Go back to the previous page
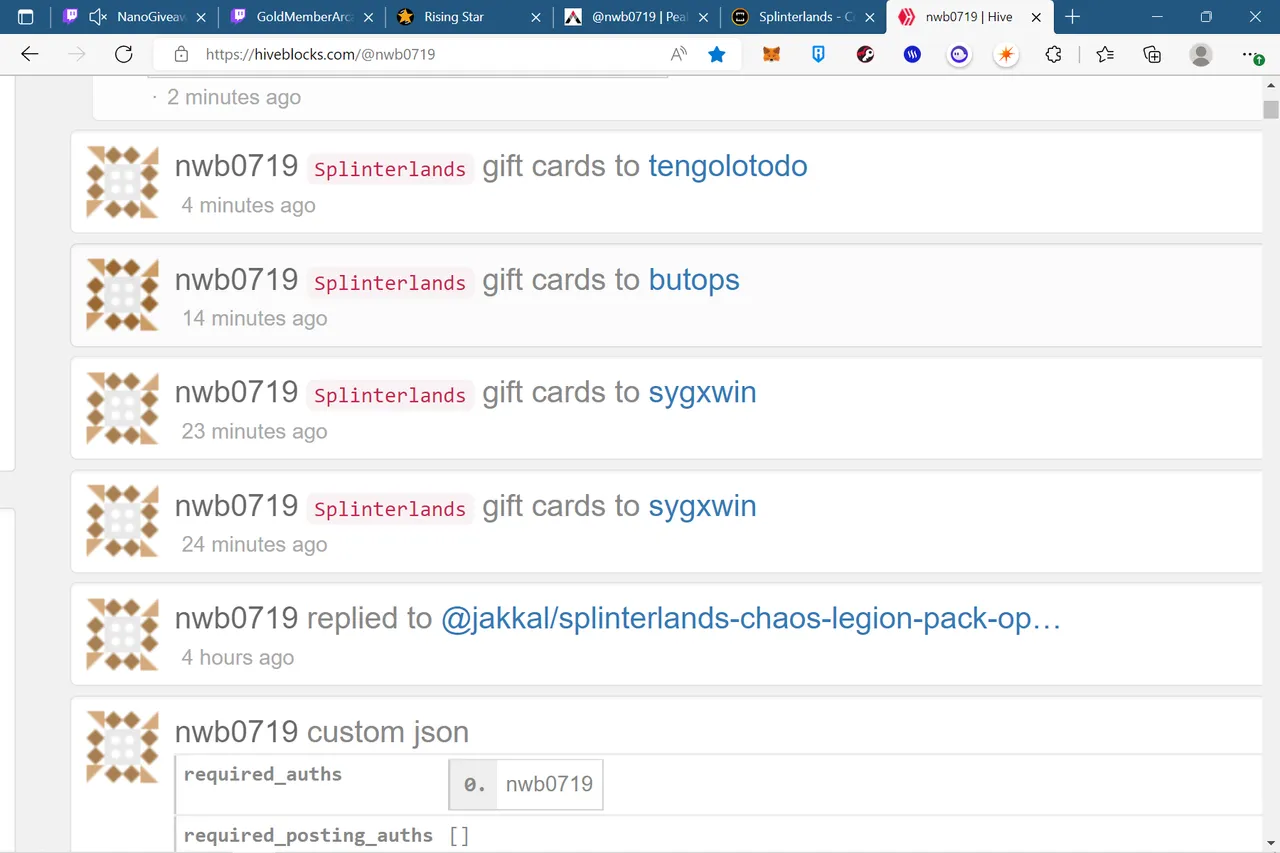The width and height of the screenshot is (1280, 853). tap(30, 55)
